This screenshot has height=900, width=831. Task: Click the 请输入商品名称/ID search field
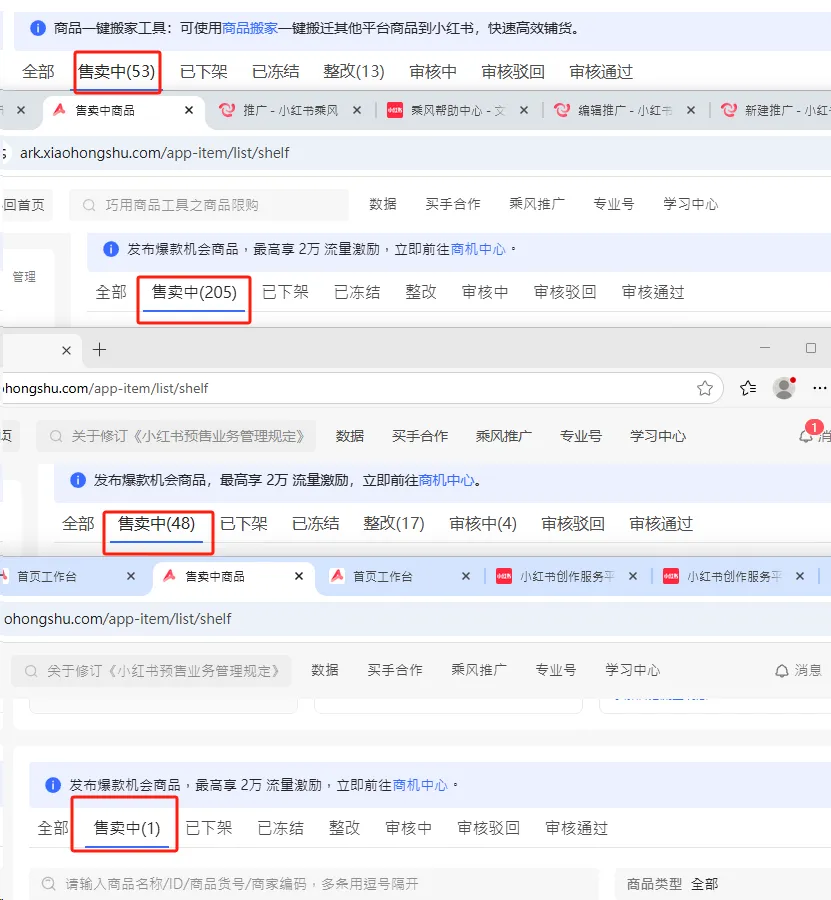pos(313,884)
